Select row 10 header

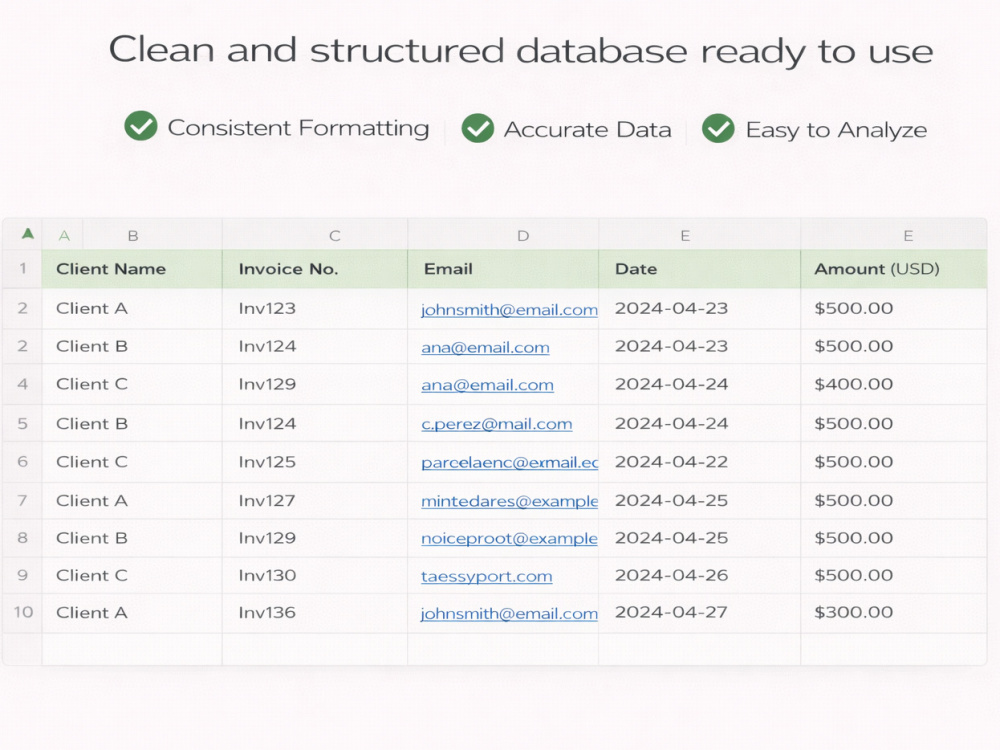(x=23, y=612)
